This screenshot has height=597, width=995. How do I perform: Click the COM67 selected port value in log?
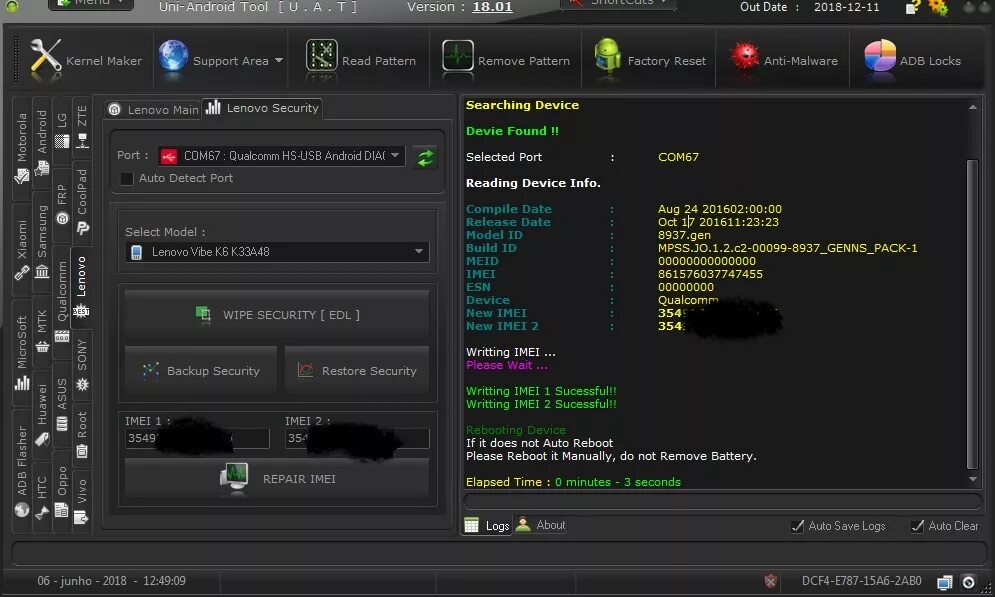678,157
